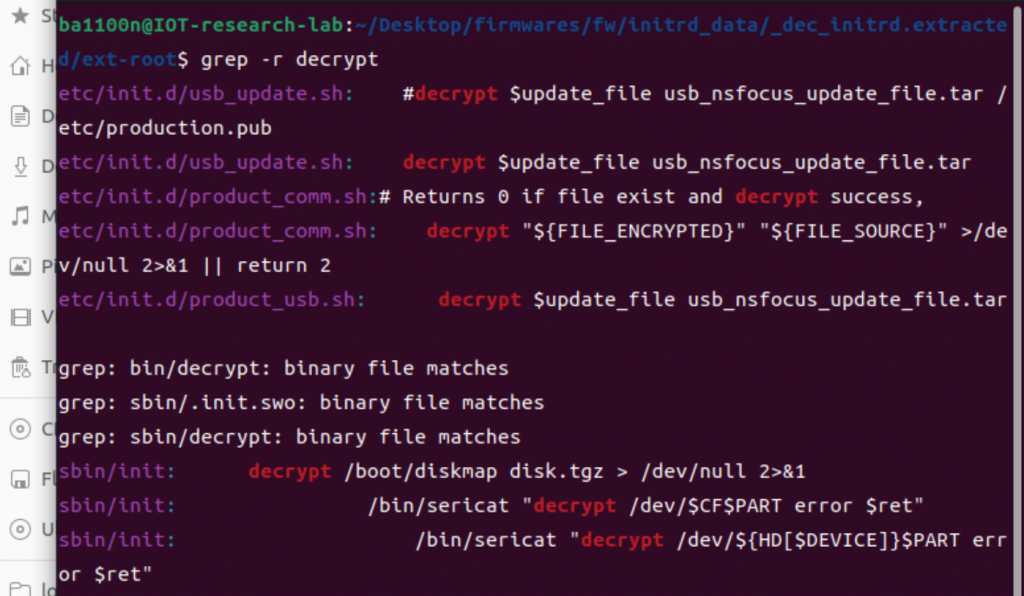The width and height of the screenshot is (1024, 596).
Task: Click the etc/production.pub text
Action: pos(165,128)
